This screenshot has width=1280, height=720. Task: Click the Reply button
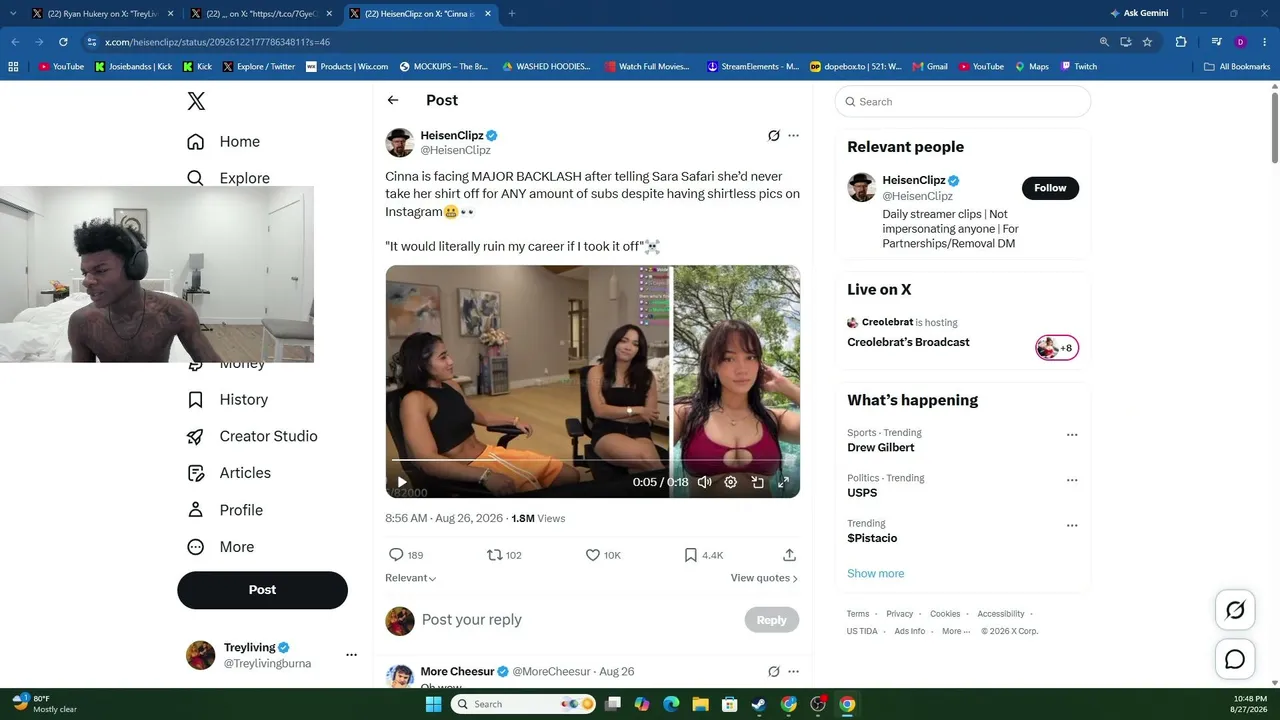pyautogui.click(x=771, y=620)
